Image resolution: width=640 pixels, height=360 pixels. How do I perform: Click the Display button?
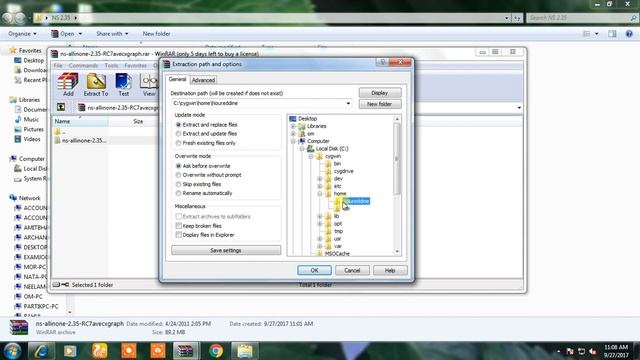[x=380, y=93]
